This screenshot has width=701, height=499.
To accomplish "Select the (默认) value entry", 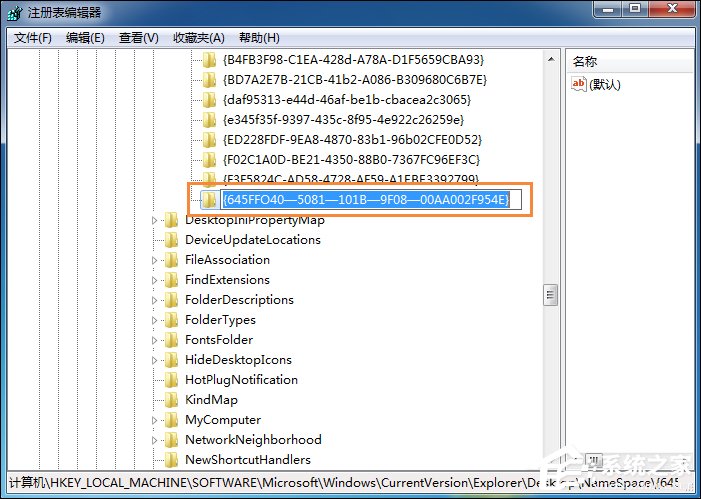I will (x=605, y=84).
